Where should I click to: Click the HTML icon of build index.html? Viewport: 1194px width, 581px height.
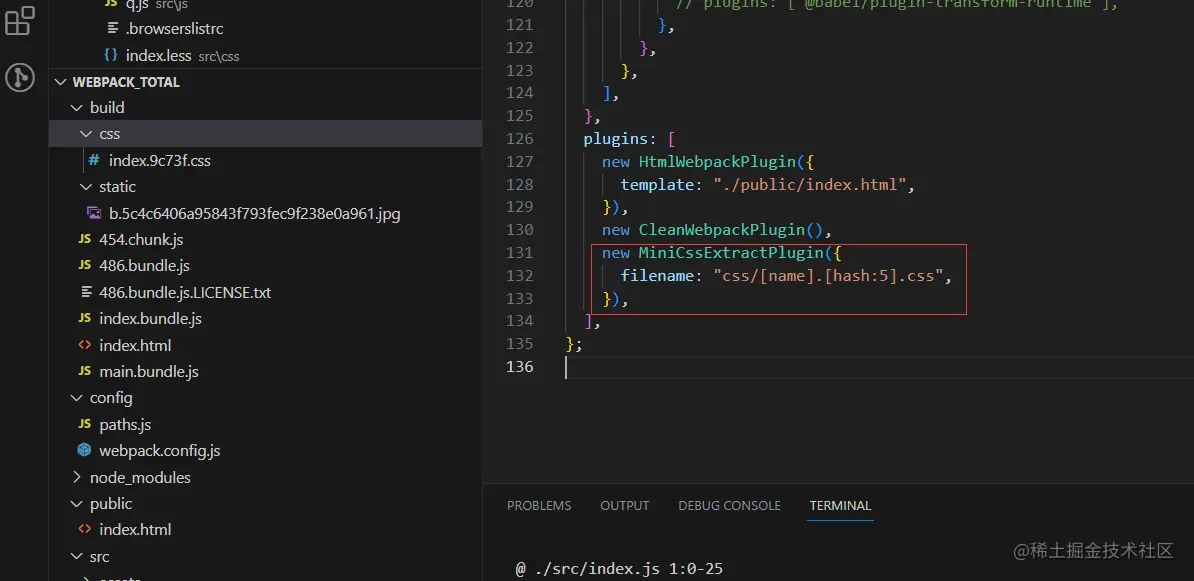pyautogui.click(x=85, y=345)
